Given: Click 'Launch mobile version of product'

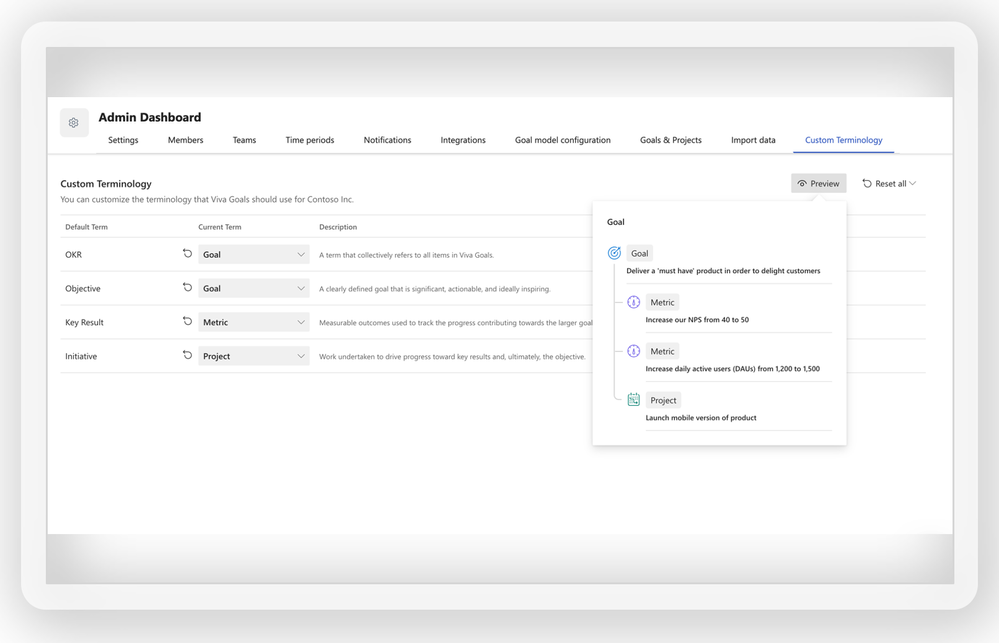Looking at the screenshot, I should click(x=701, y=418).
